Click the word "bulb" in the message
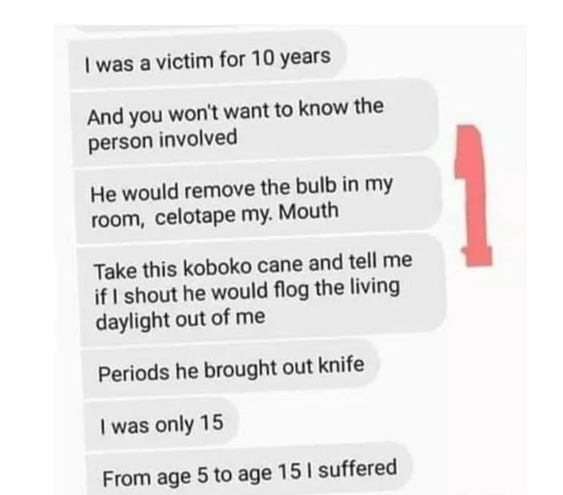563x495 pixels. coord(316,187)
